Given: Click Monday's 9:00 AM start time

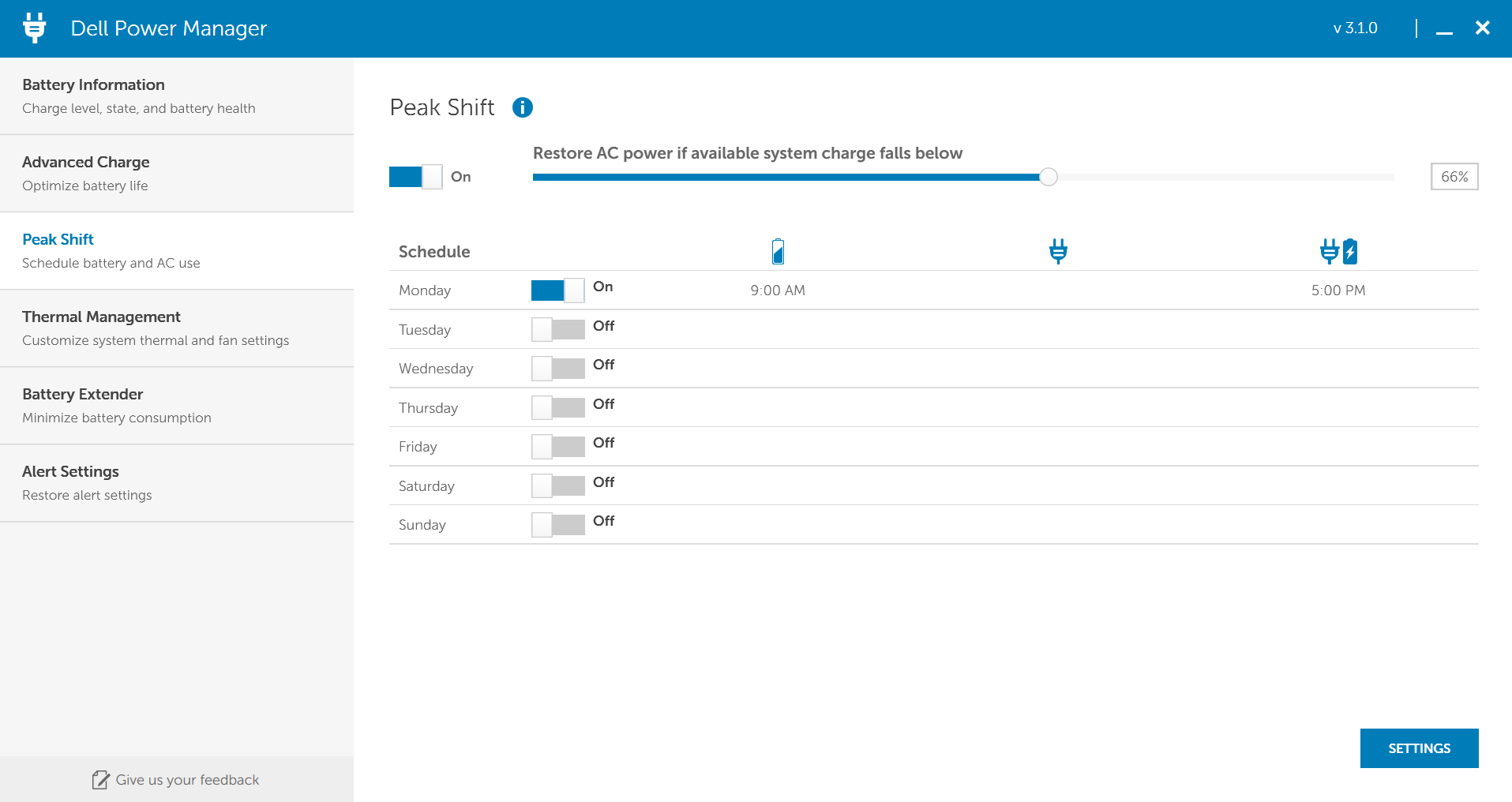Looking at the screenshot, I should pyautogui.click(x=778, y=290).
